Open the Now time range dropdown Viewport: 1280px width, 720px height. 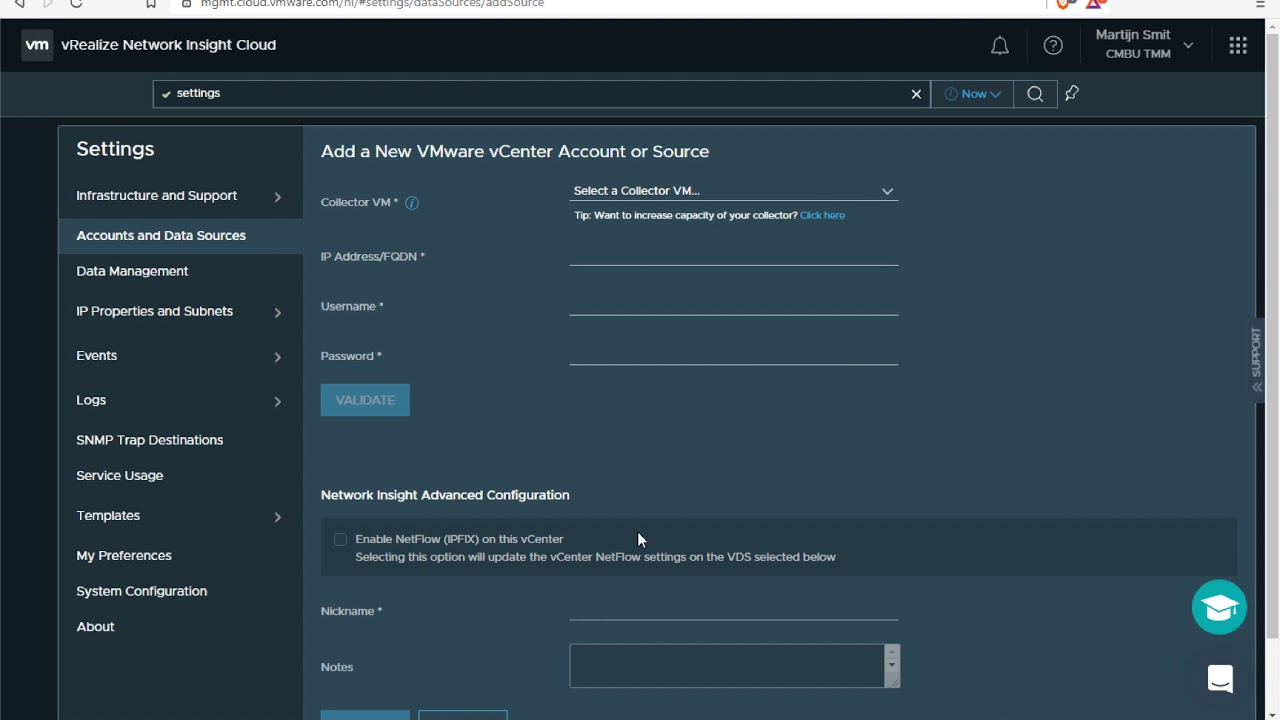coord(972,94)
